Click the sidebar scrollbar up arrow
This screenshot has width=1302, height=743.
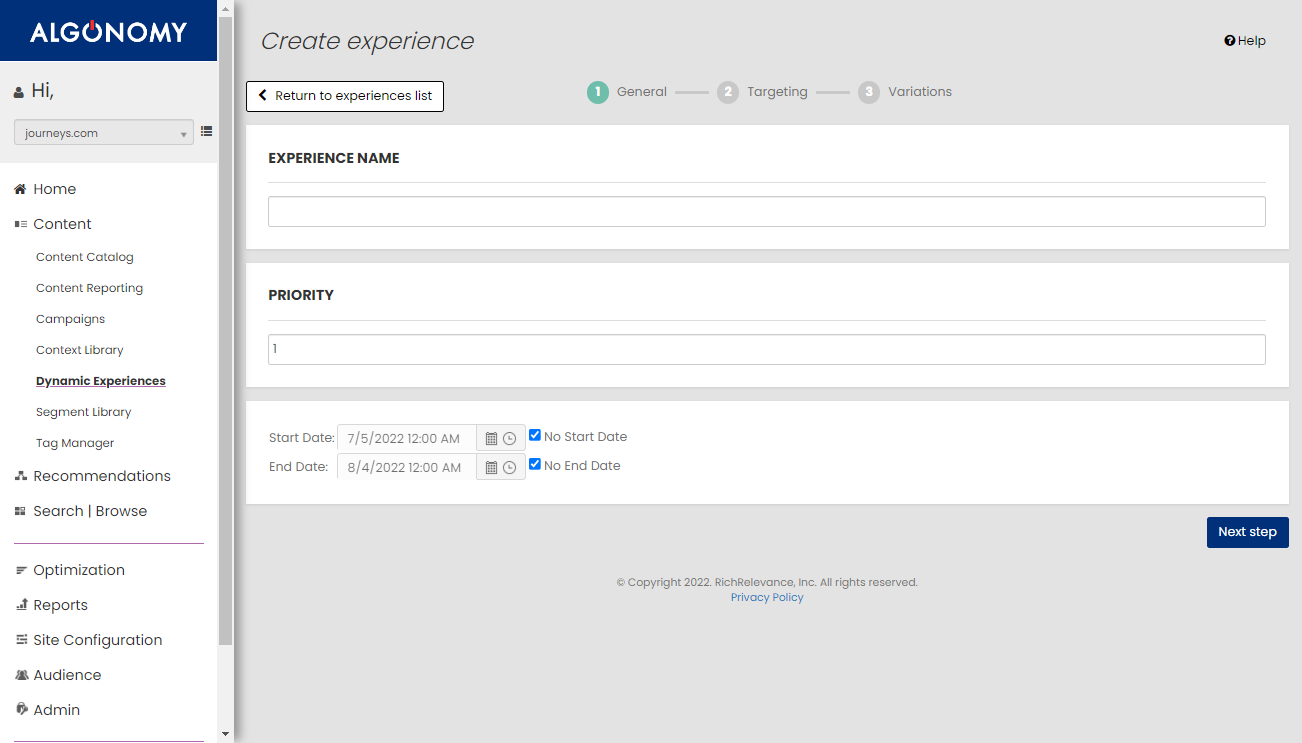coord(225,7)
